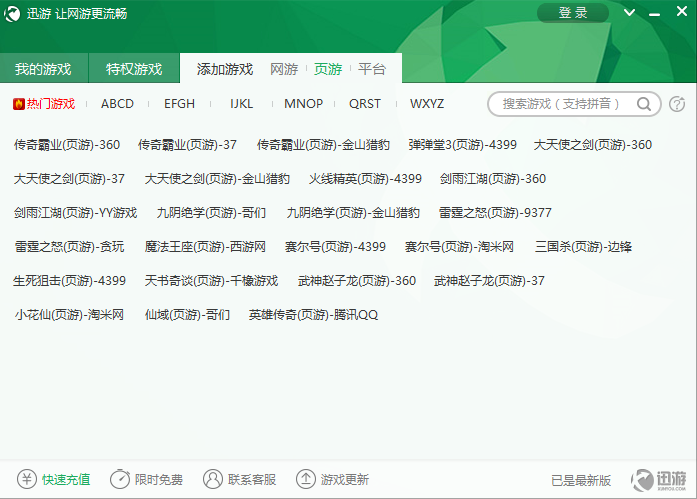Open 限时免费 limited free offer
The width and height of the screenshot is (697, 499).
pyautogui.click(x=159, y=480)
